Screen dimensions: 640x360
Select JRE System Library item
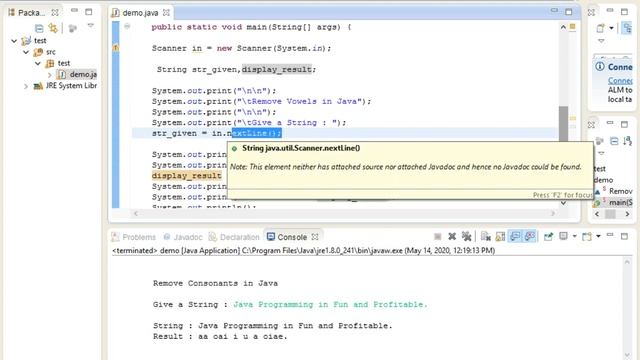pos(65,86)
